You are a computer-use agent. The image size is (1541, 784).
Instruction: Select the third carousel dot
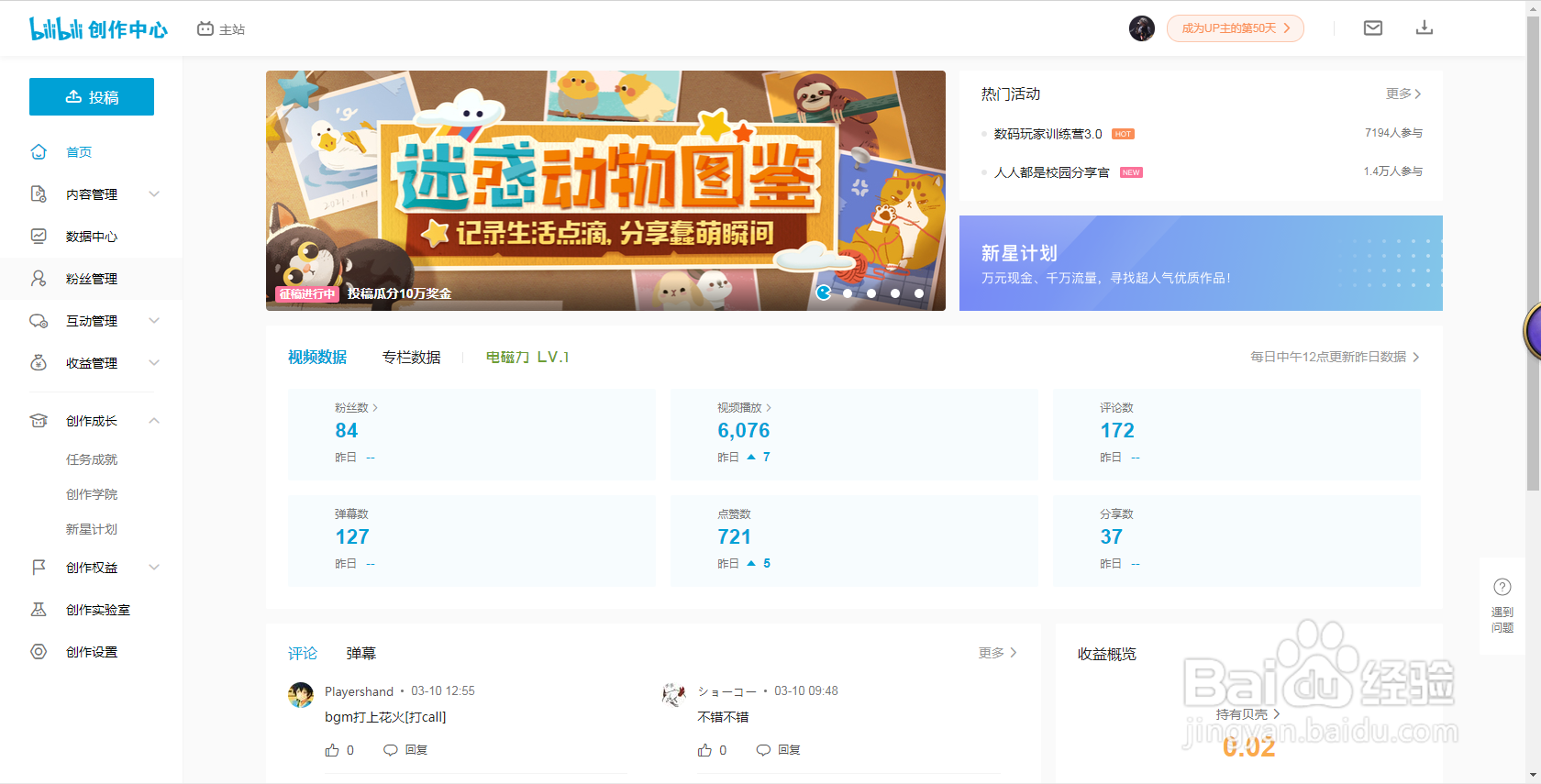pyautogui.click(x=871, y=293)
